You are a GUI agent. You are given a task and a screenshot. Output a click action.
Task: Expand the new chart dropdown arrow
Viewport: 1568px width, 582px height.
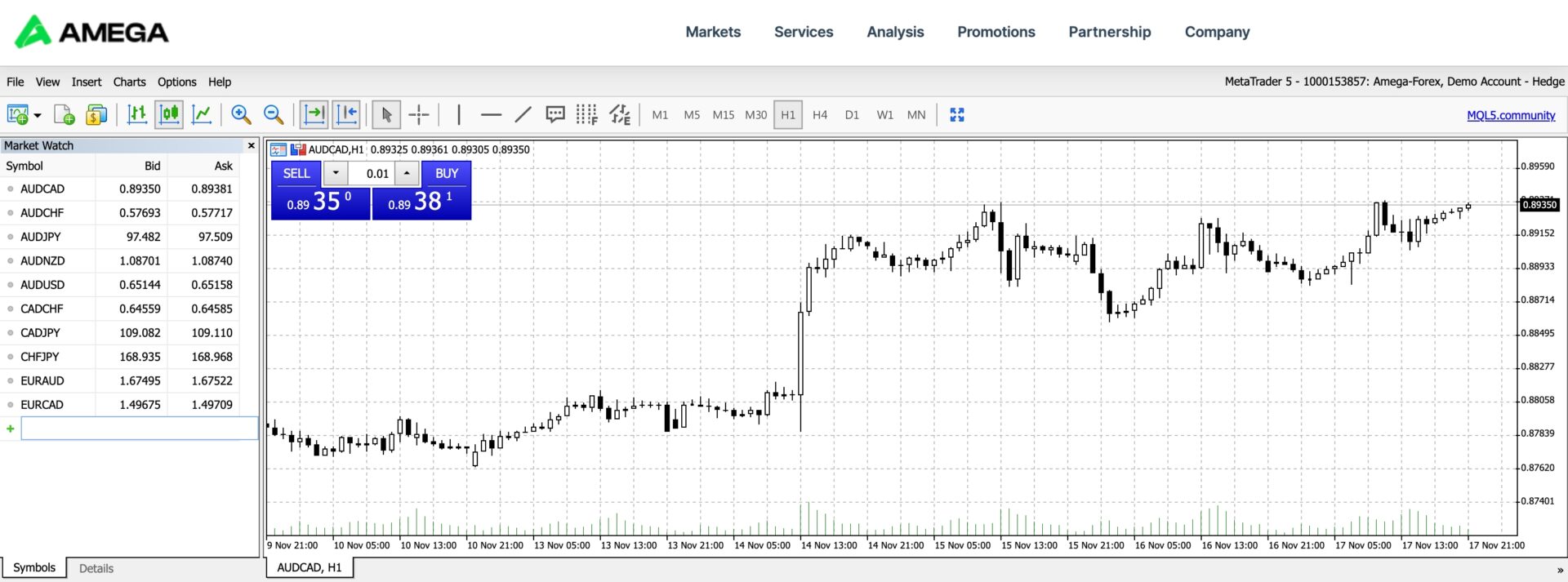coord(38,116)
